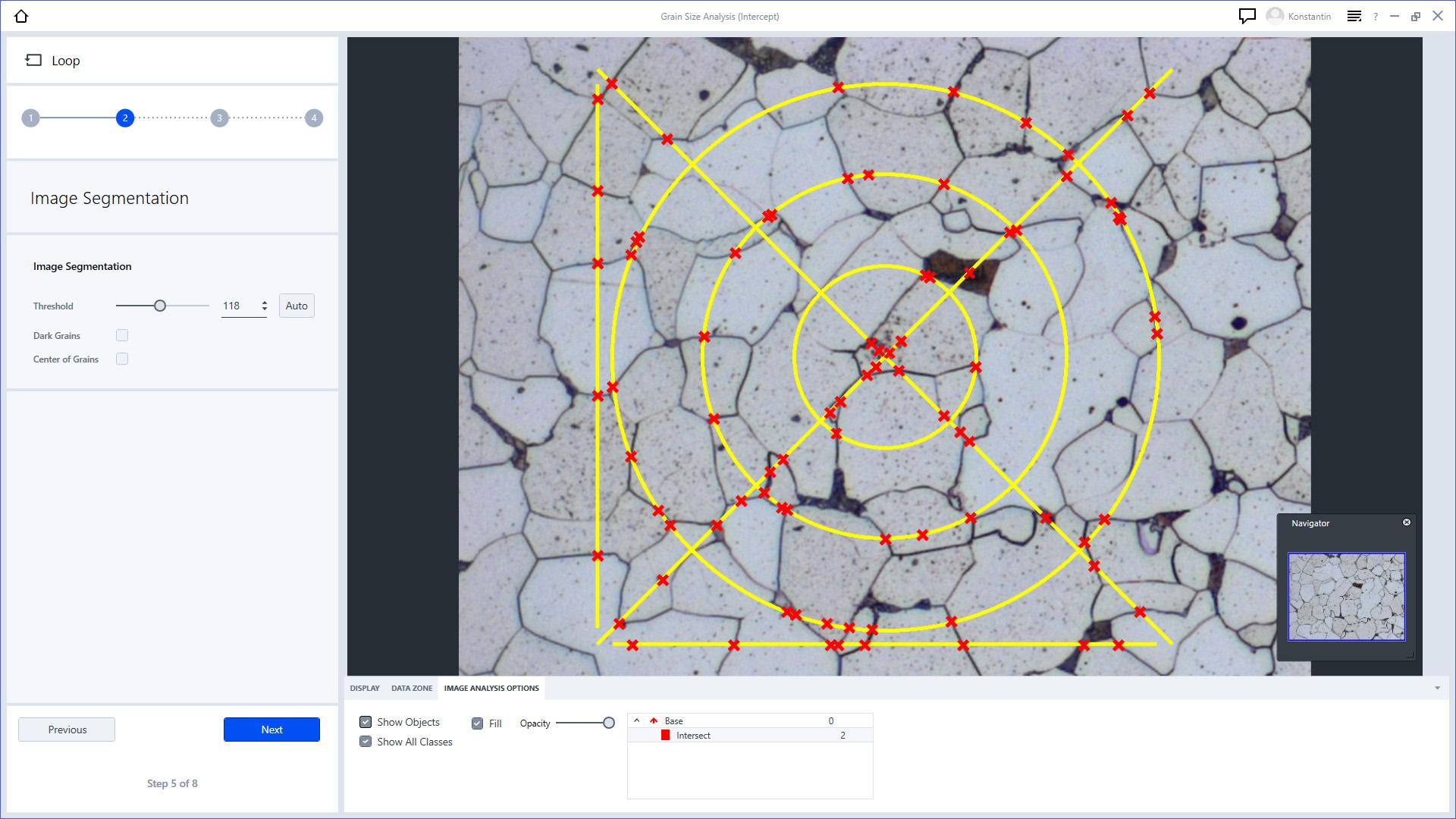
Task: Toggle the Show Objects checkbox
Action: coord(366,722)
